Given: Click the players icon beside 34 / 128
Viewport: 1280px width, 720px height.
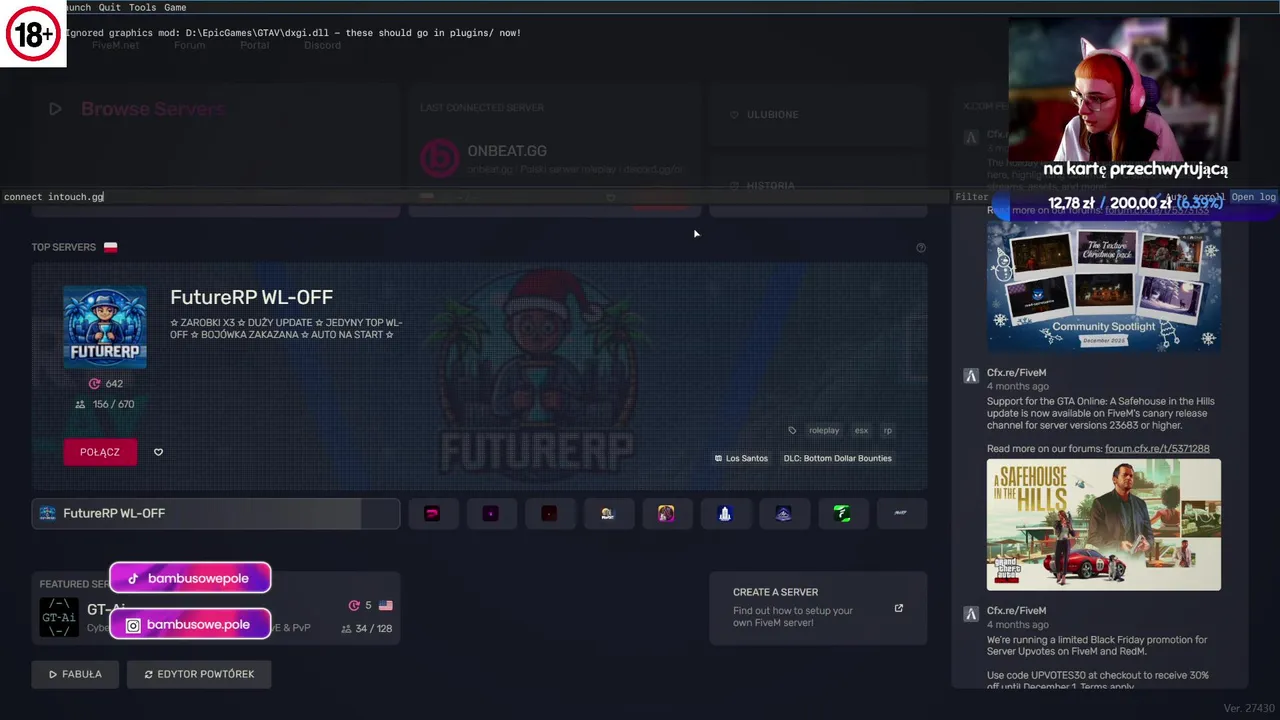Looking at the screenshot, I should 346,628.
